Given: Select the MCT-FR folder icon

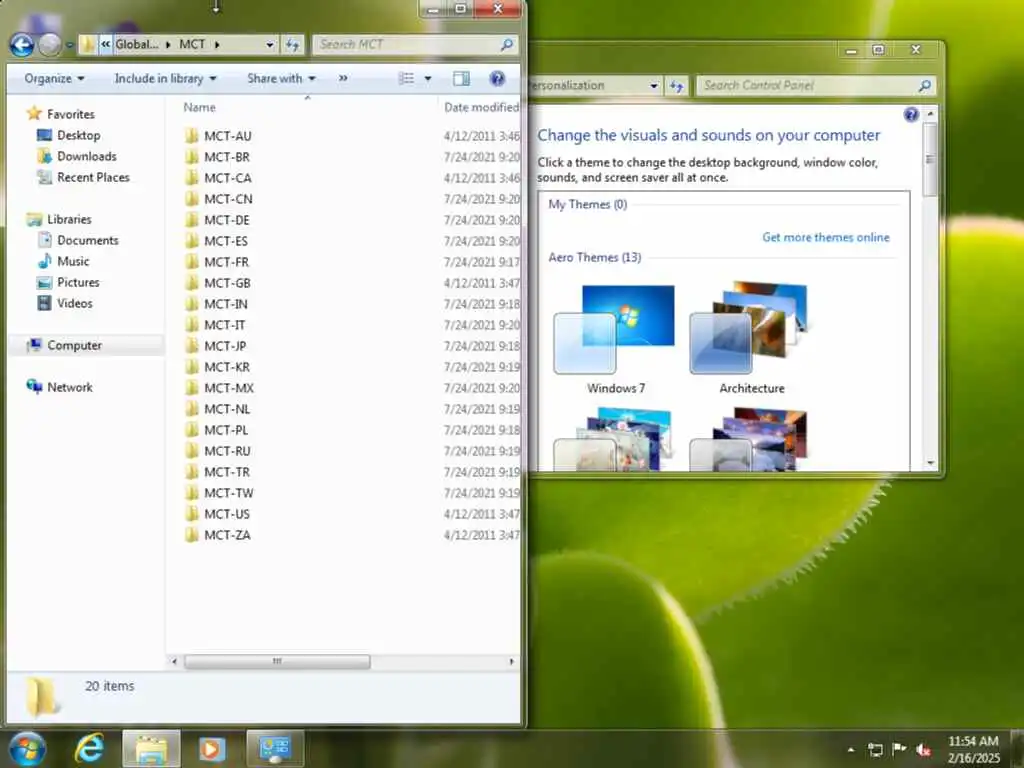Looking at the screenshot, I should point(191,262).
